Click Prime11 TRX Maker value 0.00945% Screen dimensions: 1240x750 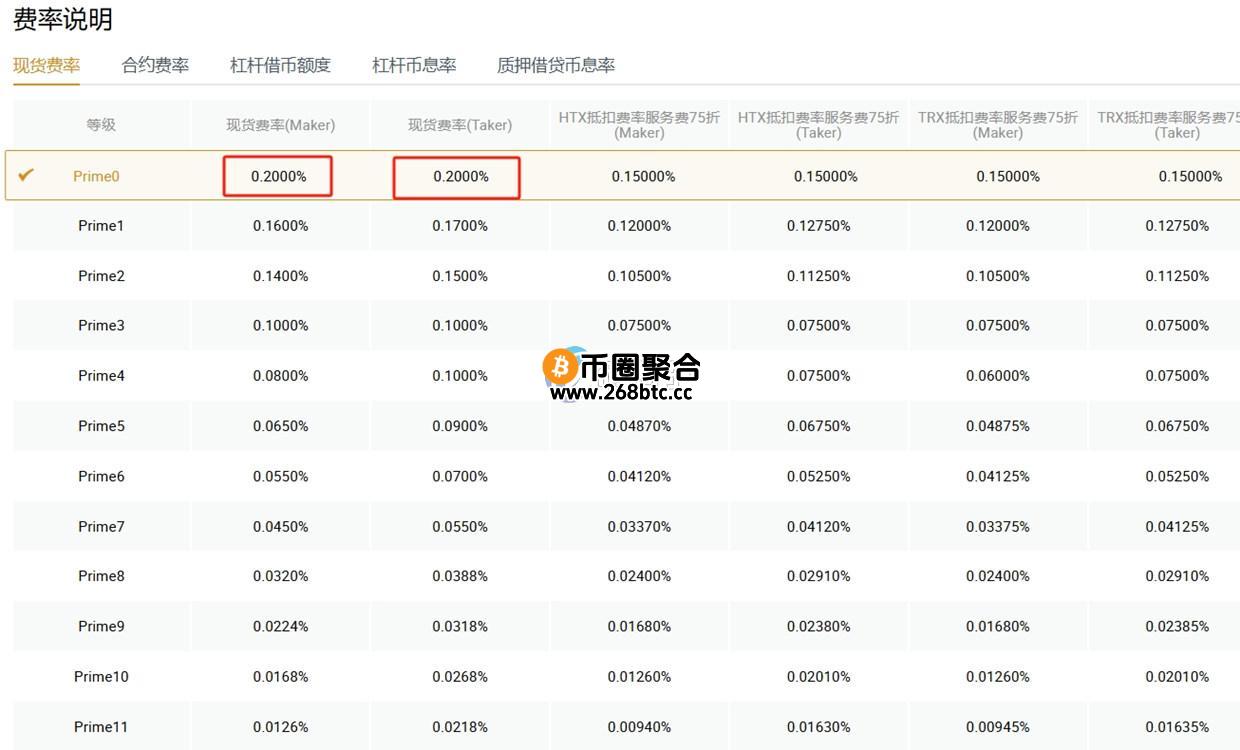point(998,727)
